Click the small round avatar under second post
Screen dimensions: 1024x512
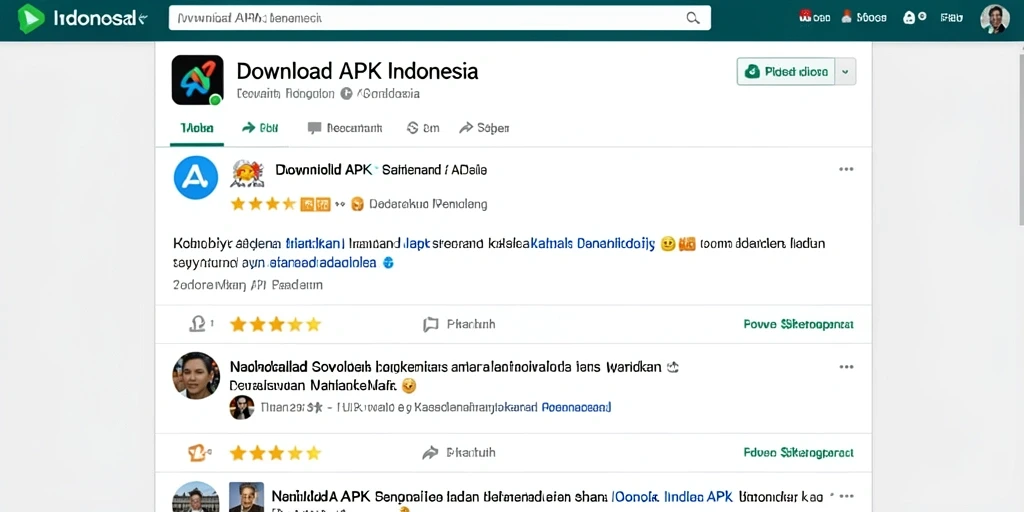pos(242,408)
